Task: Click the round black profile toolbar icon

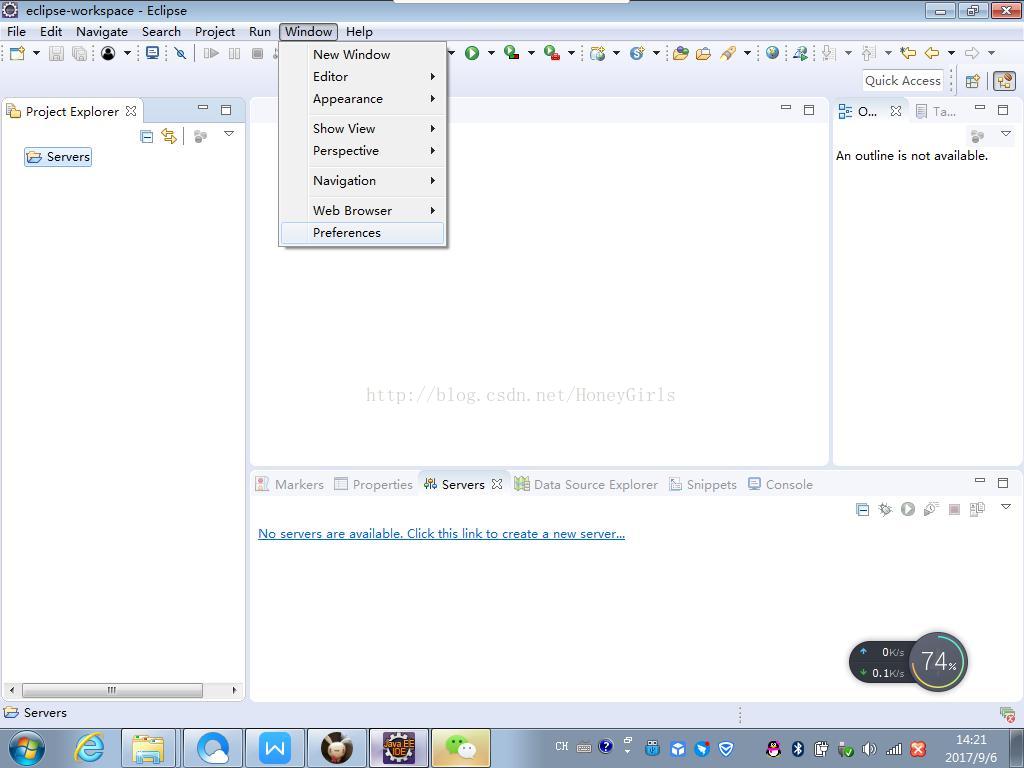Action: (108, 54)
